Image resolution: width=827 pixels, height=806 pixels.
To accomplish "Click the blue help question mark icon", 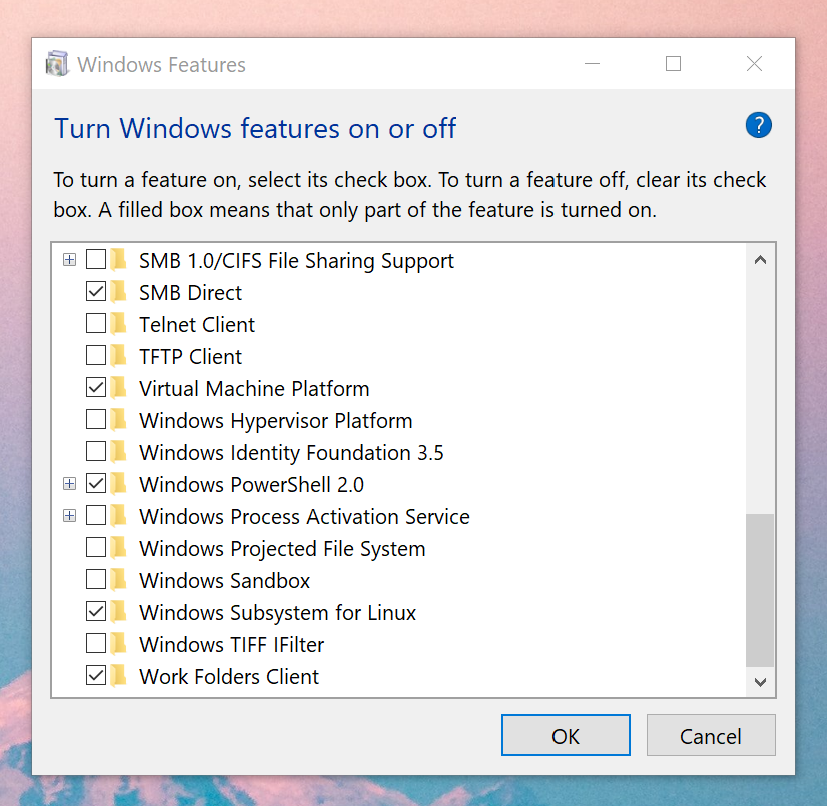I will [758, 126].
